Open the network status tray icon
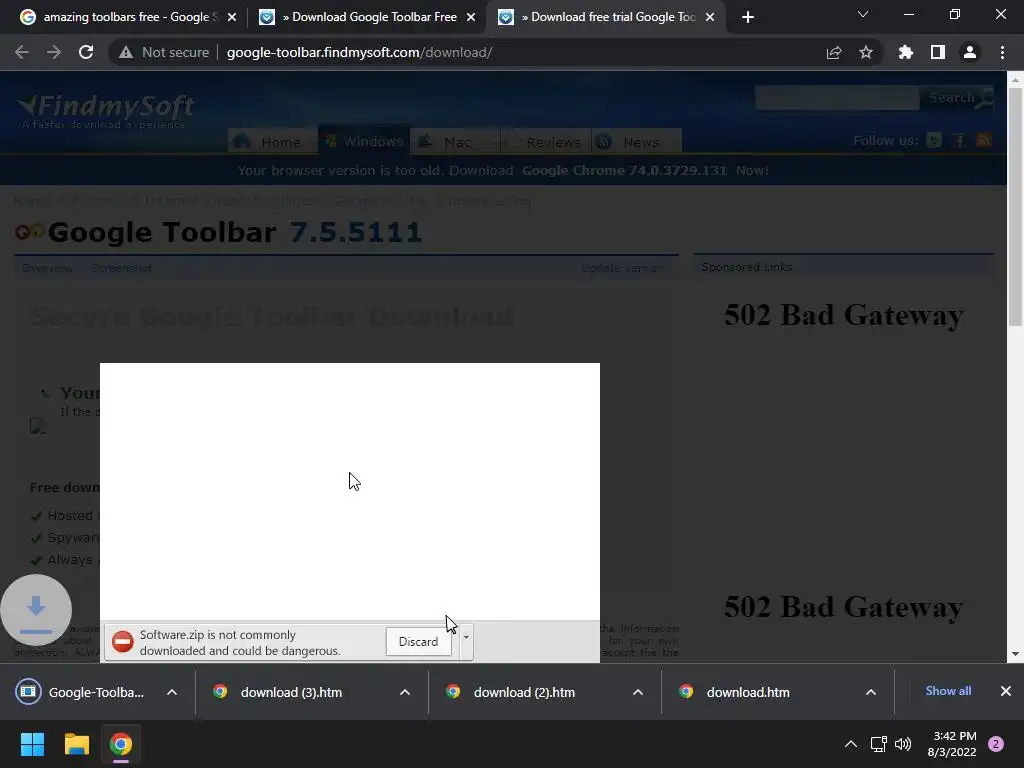The width and height of the screenshot is (1024, 768). (878, 744)
